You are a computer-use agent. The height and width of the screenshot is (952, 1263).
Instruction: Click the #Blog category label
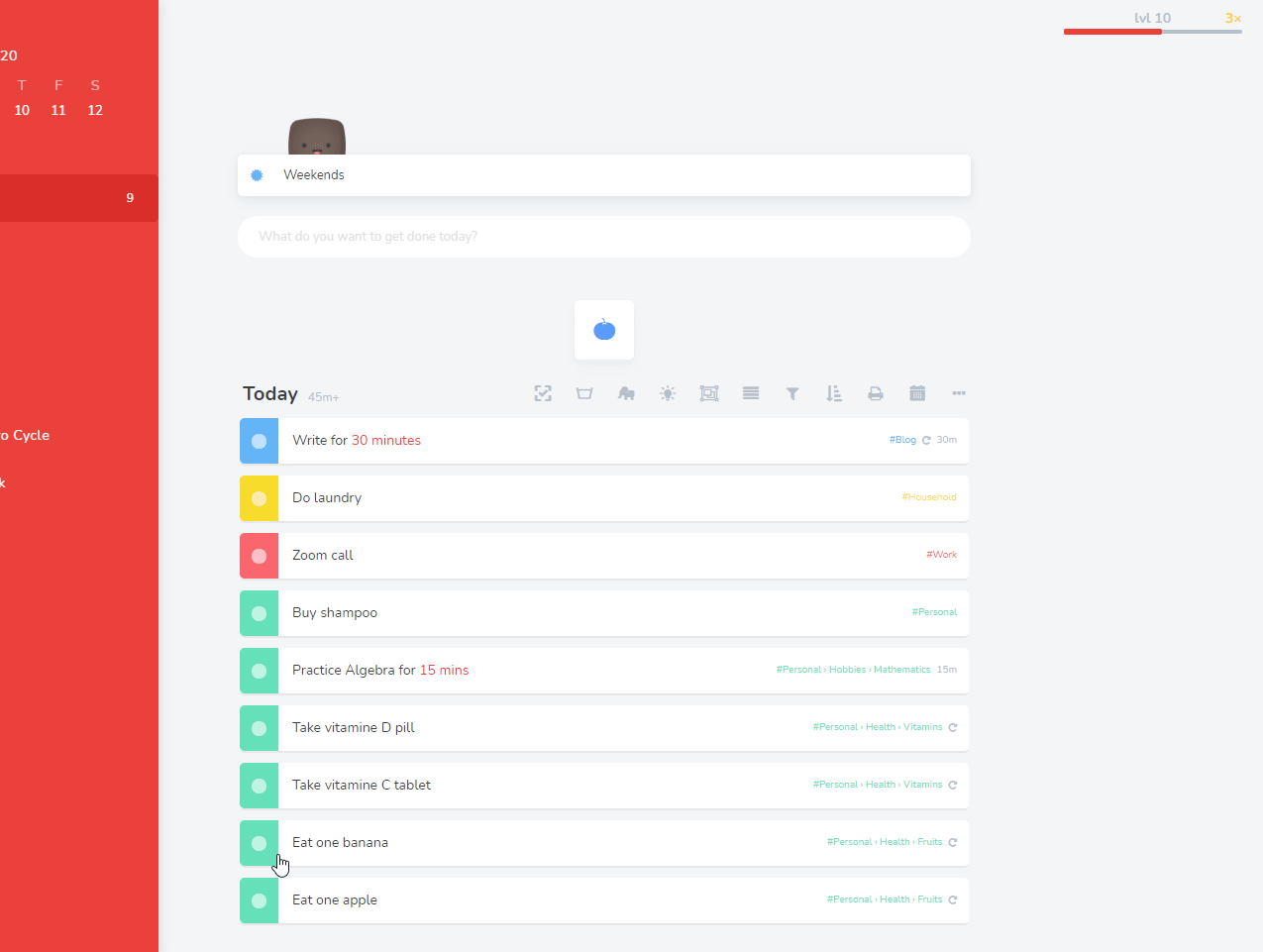[902, 440]
